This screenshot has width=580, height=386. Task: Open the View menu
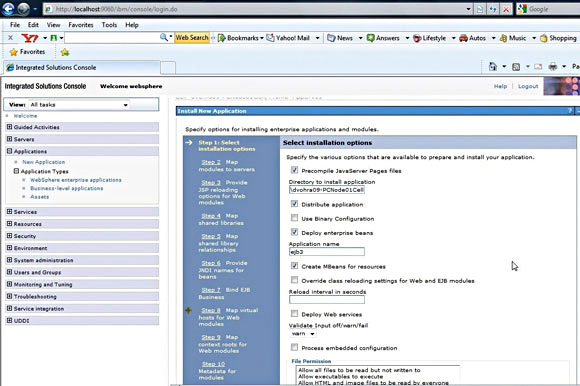(x=53, y=25)
